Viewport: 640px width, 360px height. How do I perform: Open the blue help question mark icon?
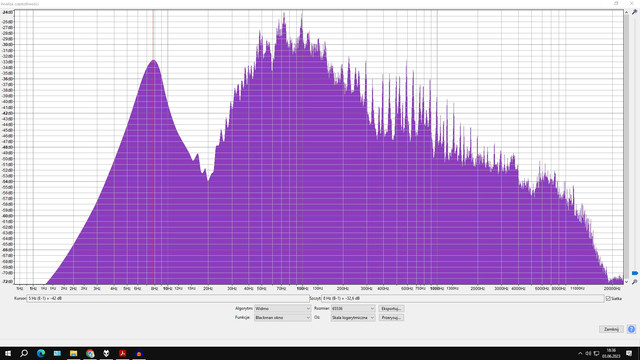(x=631, y=329)
